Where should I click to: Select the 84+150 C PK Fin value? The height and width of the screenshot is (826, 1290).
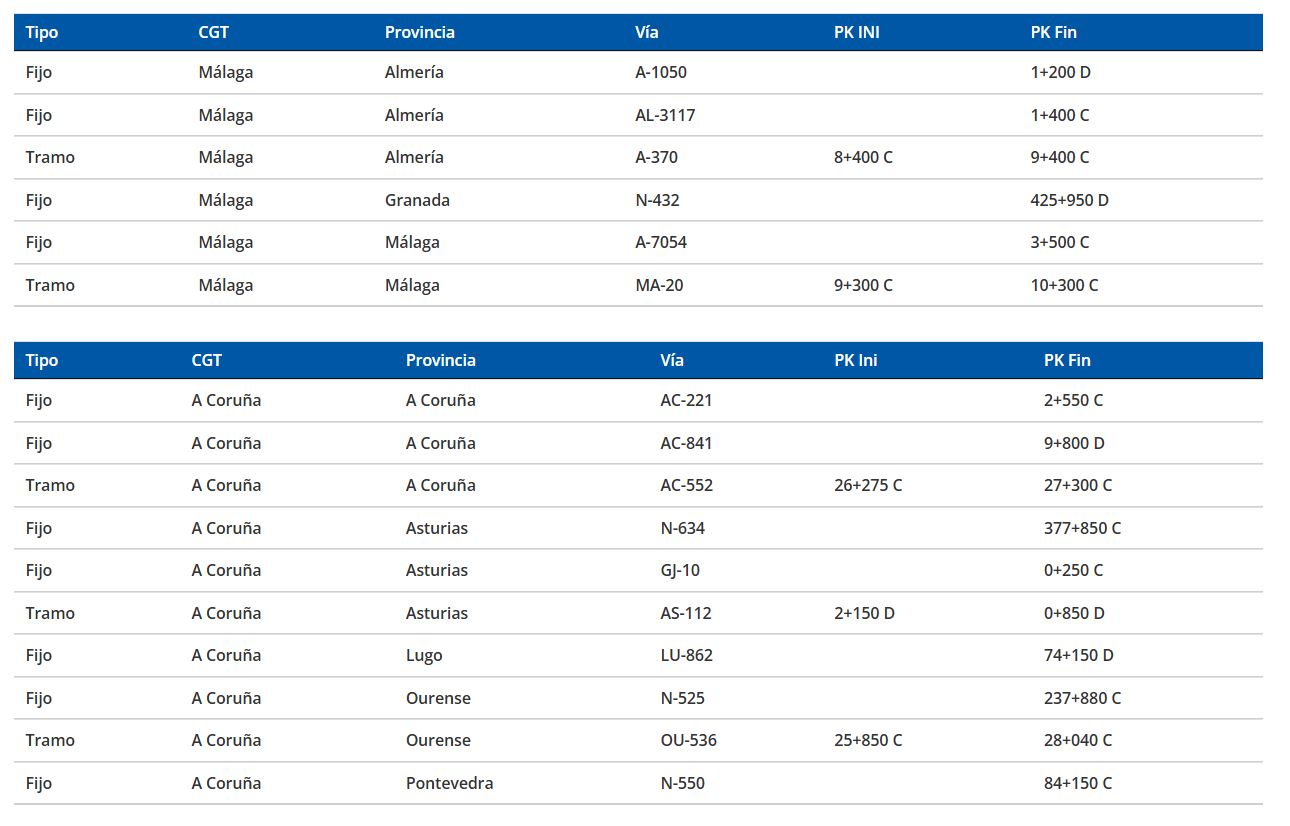pos(1078,783)
